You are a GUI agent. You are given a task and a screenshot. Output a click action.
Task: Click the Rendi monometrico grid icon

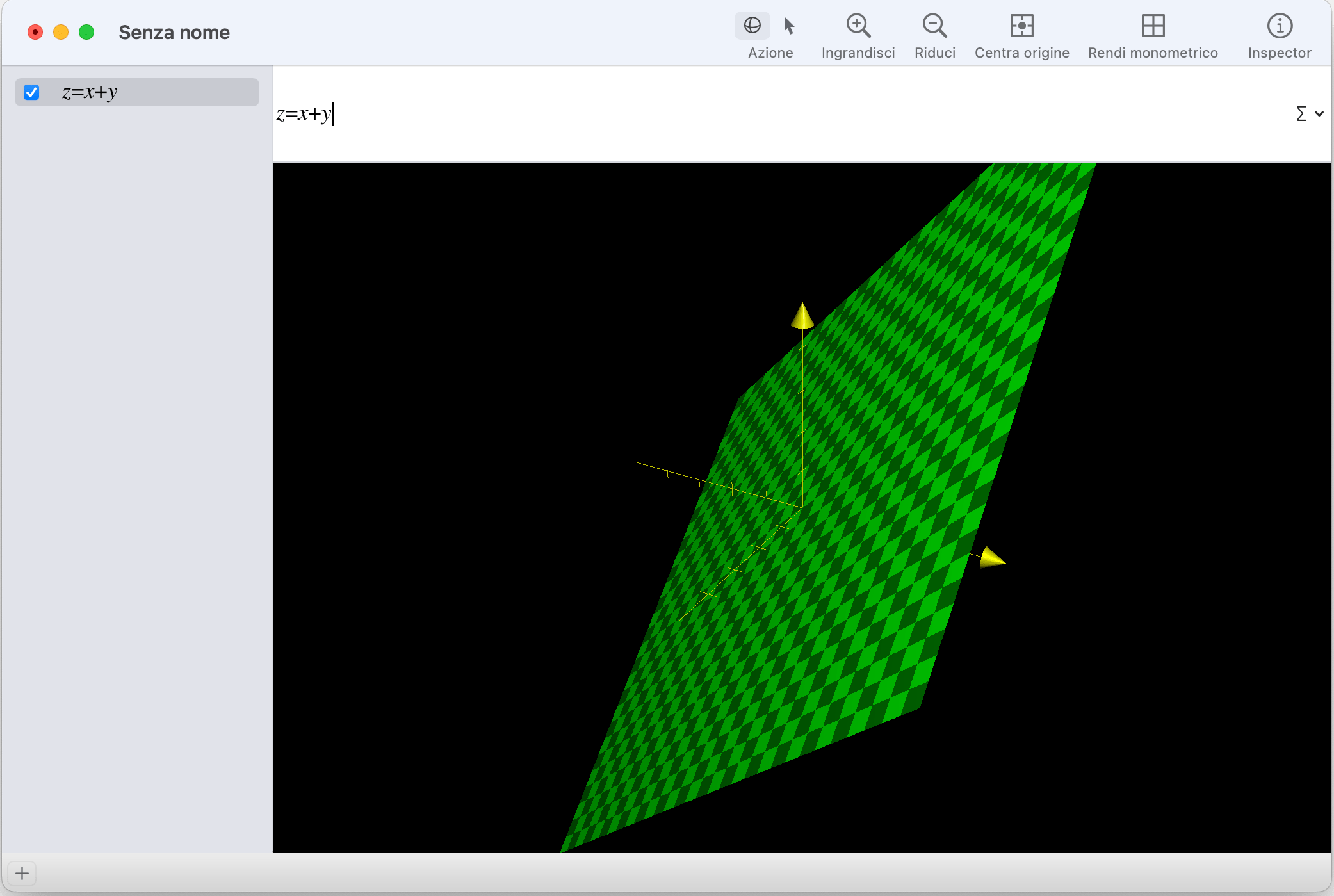[x=1153, y=26]
